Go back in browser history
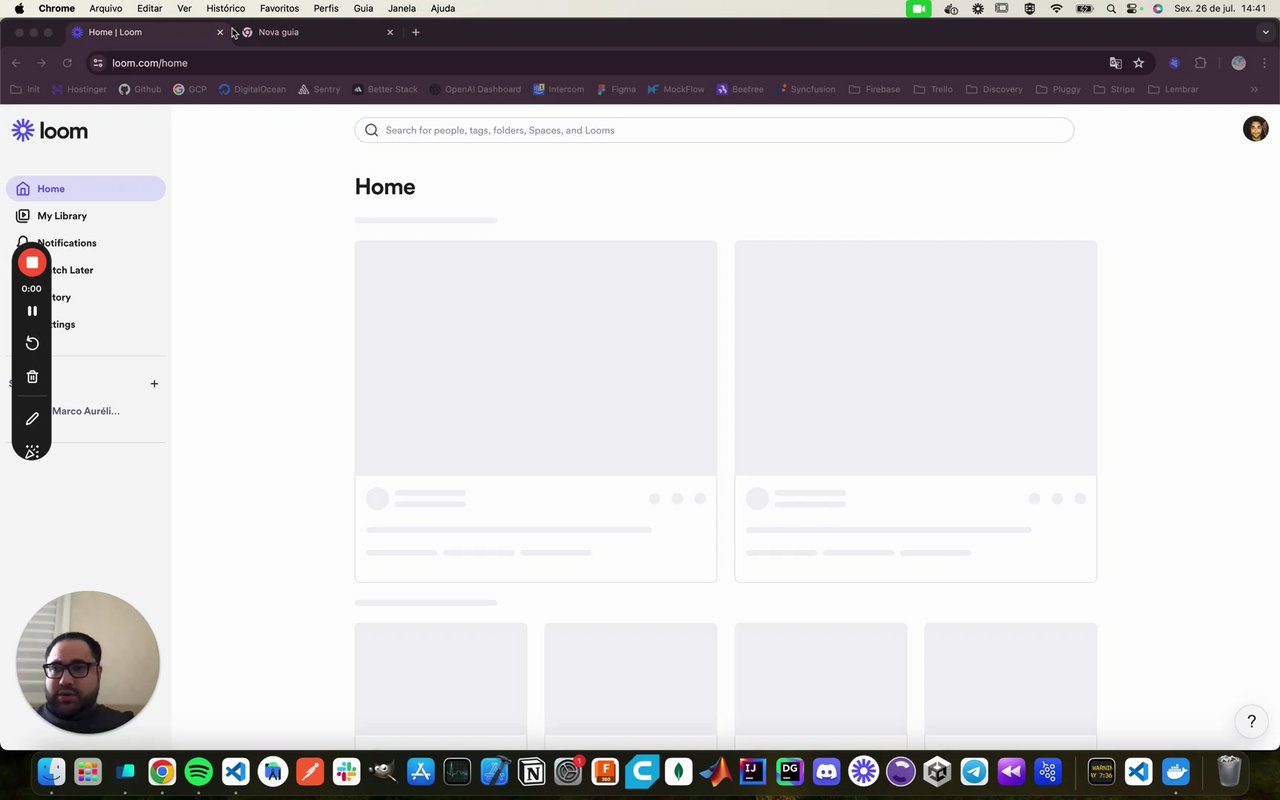This screenshot has width=1280, height=800. [x=16, y=63]
